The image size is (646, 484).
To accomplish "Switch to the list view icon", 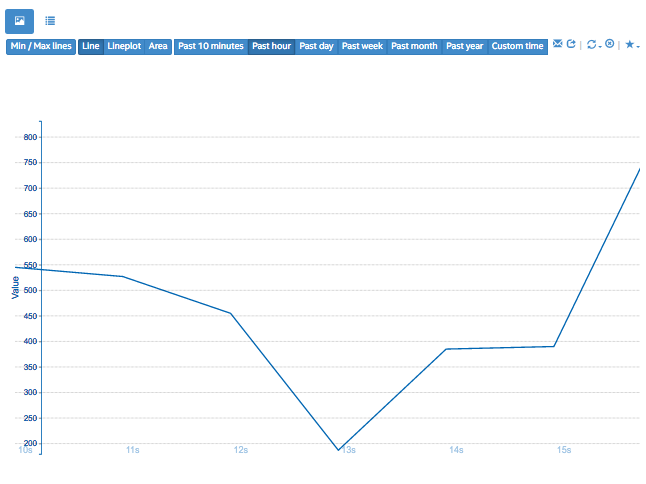I will pos(50,20).
